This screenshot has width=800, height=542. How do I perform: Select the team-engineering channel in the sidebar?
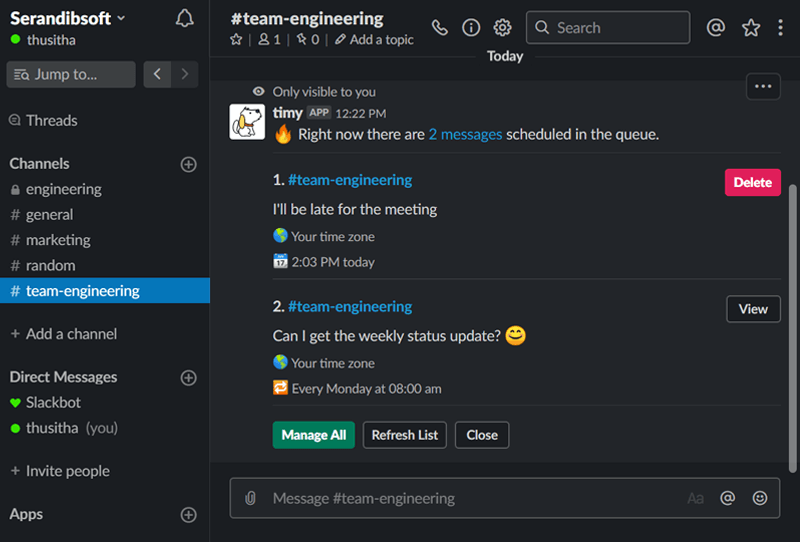pos(105,290)
